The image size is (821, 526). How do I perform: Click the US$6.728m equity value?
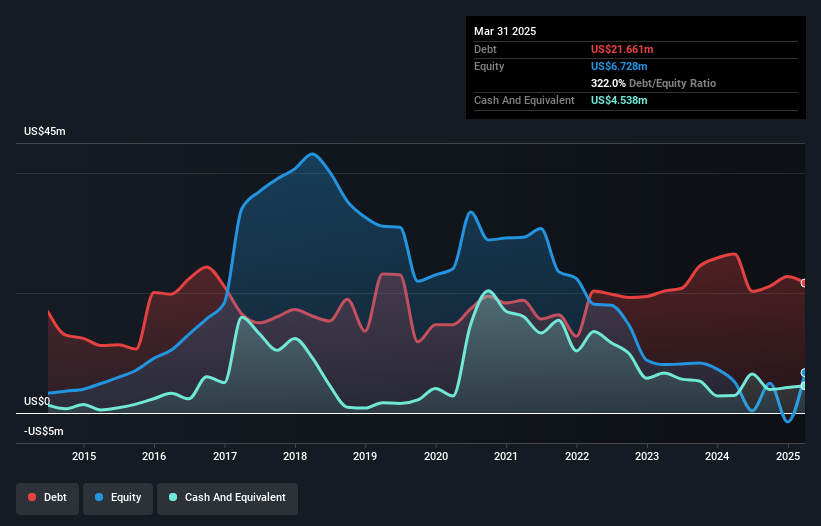coord(619,66)
